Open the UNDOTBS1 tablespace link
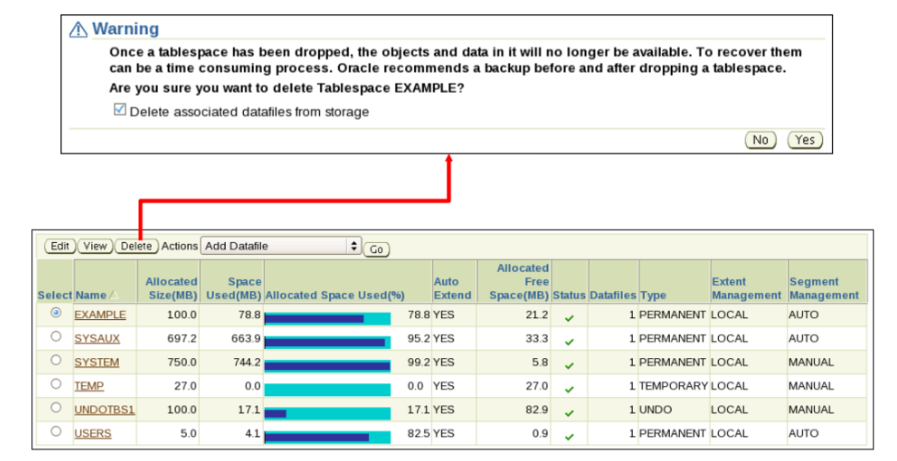The image size is (897, 461). point(105,410)
